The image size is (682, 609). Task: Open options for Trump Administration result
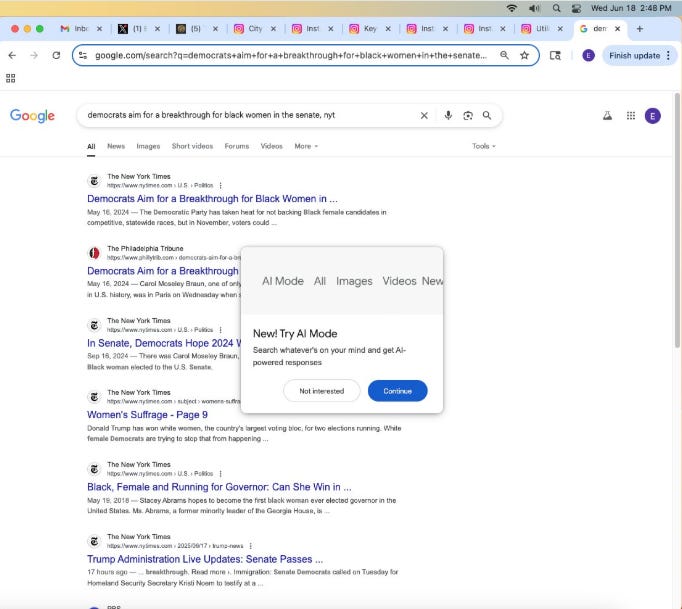pyautogui.click(x=251, y=546)
